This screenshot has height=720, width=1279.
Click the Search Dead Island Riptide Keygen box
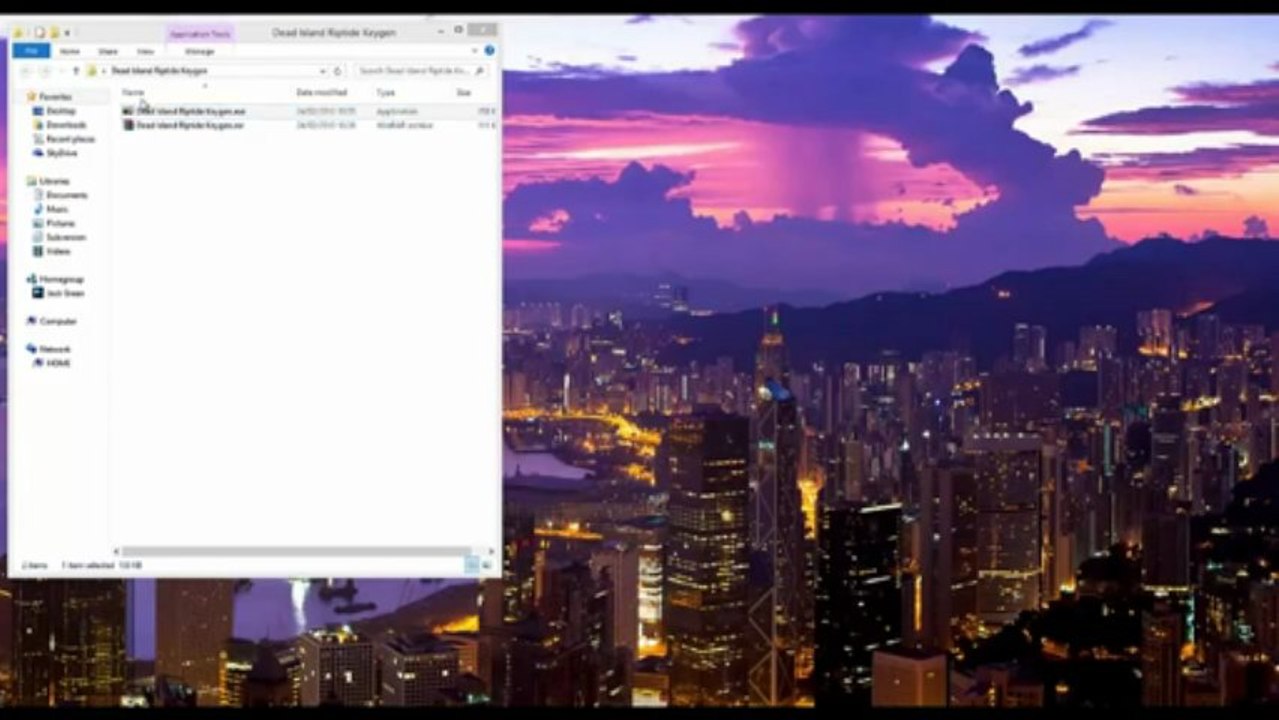tap(420, 71)
